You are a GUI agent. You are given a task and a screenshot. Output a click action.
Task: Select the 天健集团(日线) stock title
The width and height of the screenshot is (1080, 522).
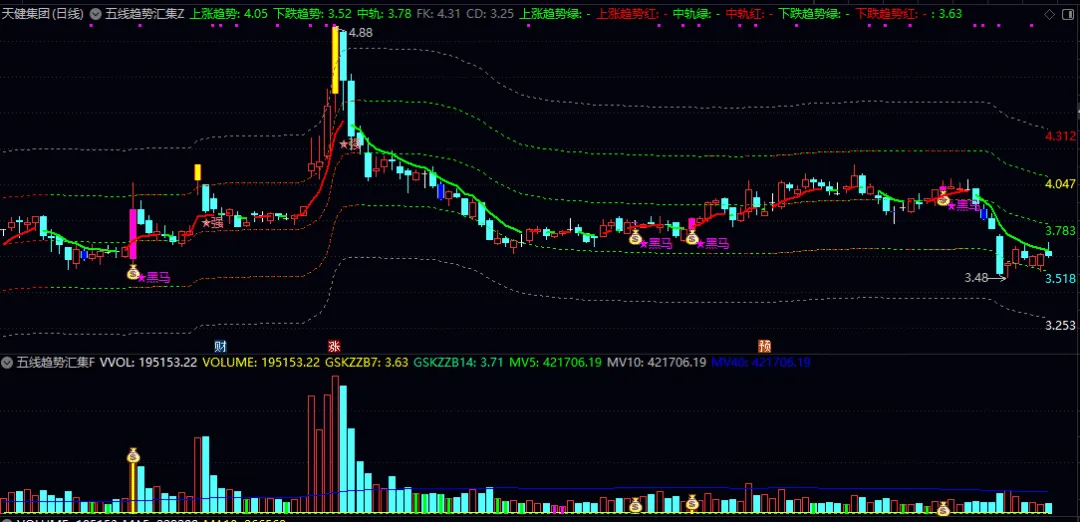[44, 14]
